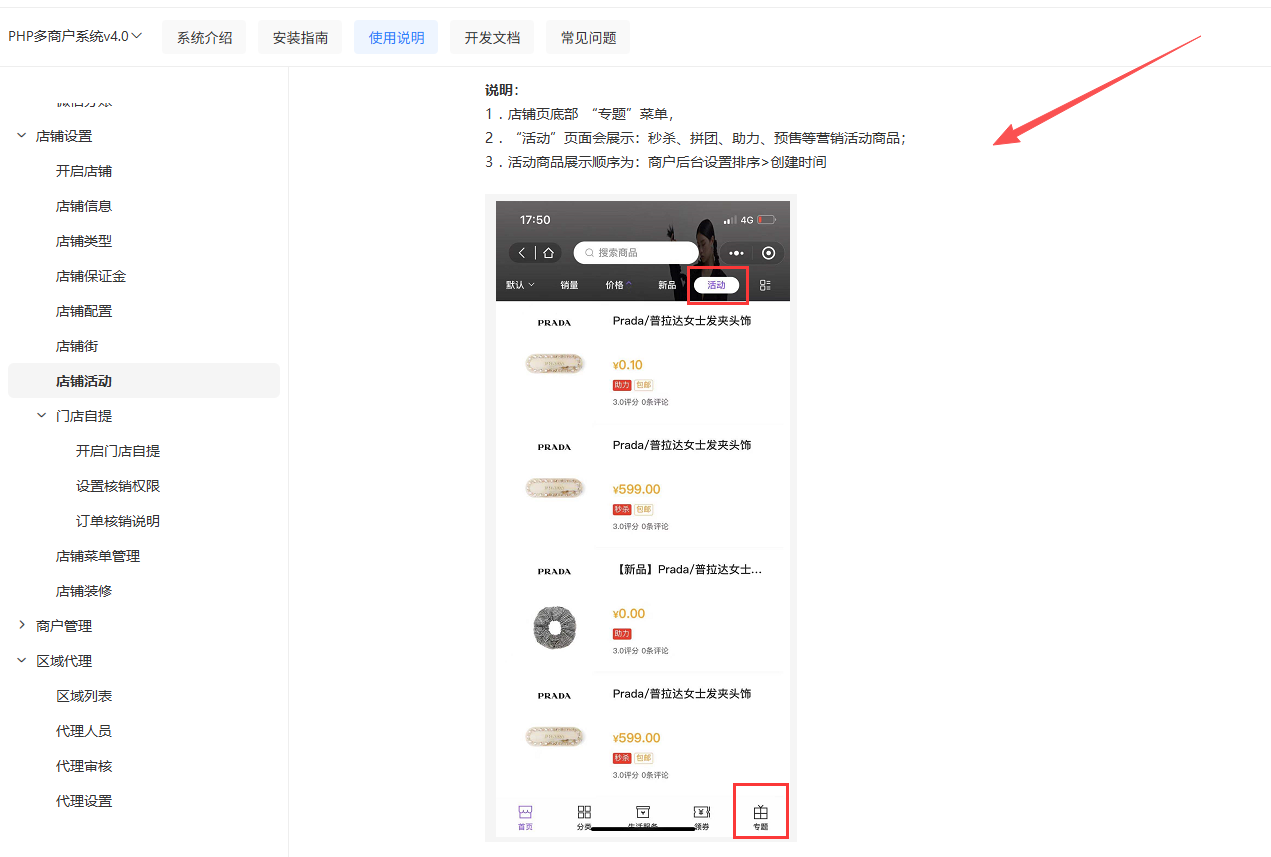Image resolution: width=1271 pixels, height=857 pixels.
Task: Open the 安装指南 tab
Action: tap(300, 37)
